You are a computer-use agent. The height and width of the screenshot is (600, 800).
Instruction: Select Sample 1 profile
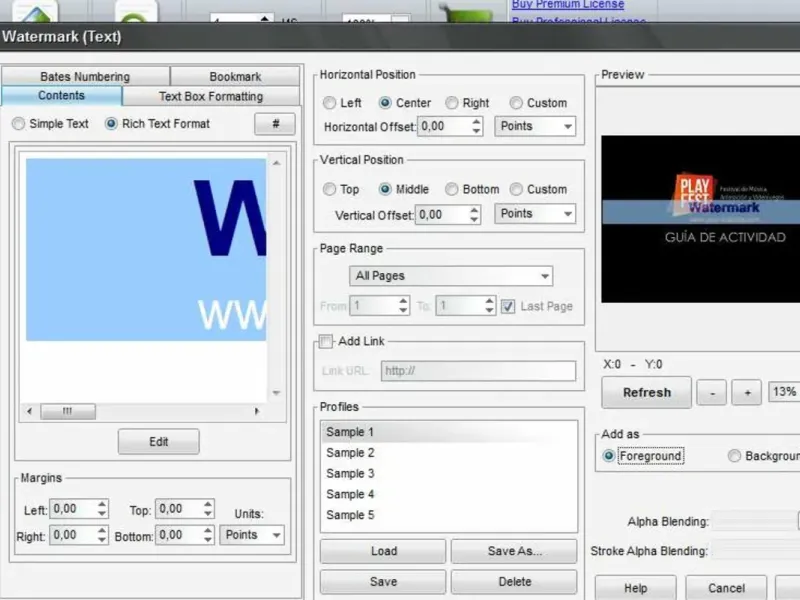tap(449, 432)
